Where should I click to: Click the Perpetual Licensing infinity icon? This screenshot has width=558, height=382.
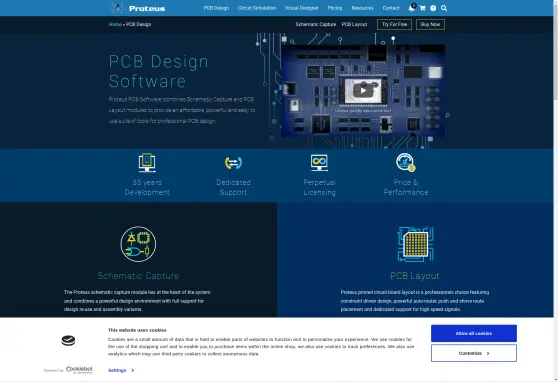click(319, 162)
